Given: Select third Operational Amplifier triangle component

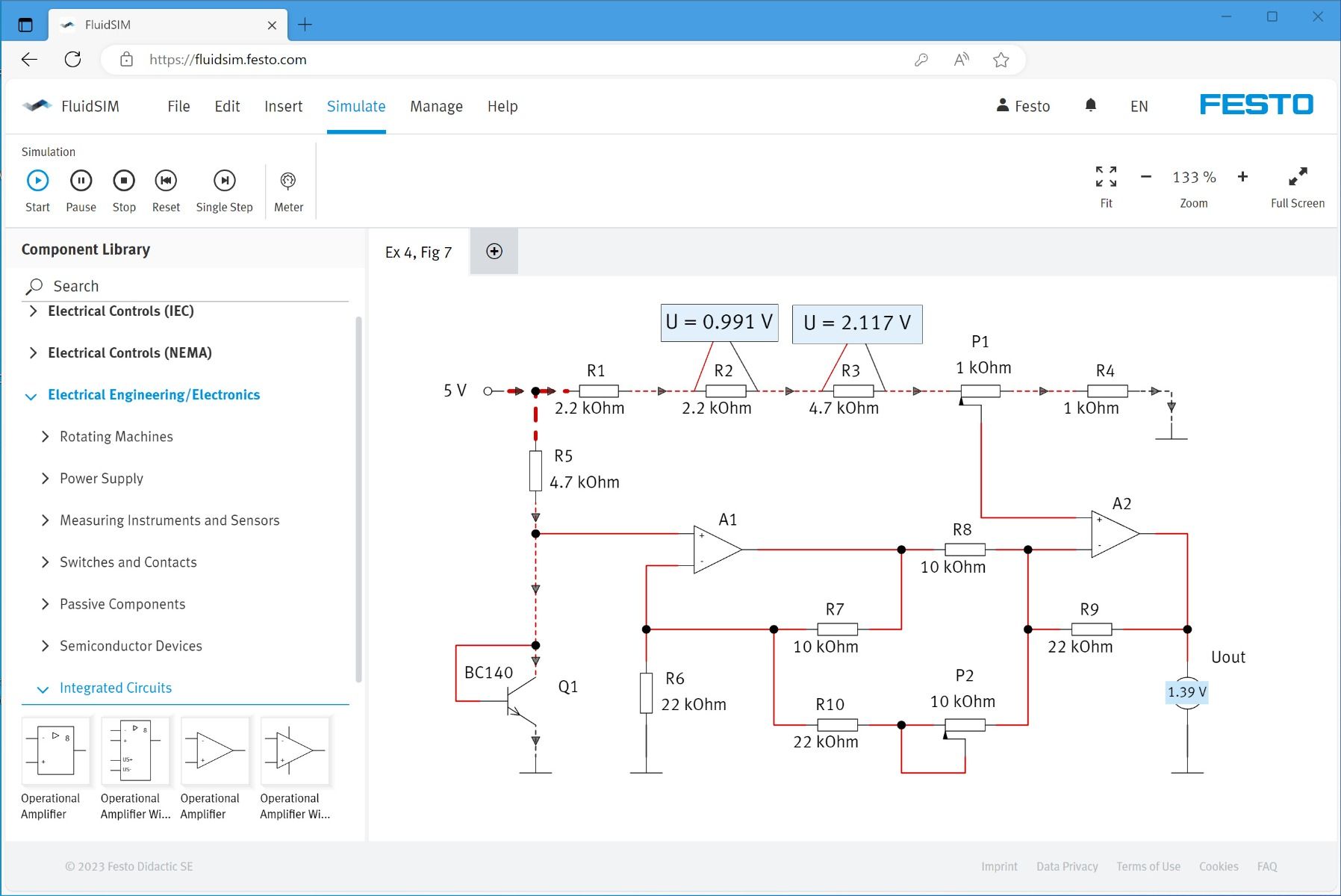Looking at the screenshot, I should click(x=215, y=751).
